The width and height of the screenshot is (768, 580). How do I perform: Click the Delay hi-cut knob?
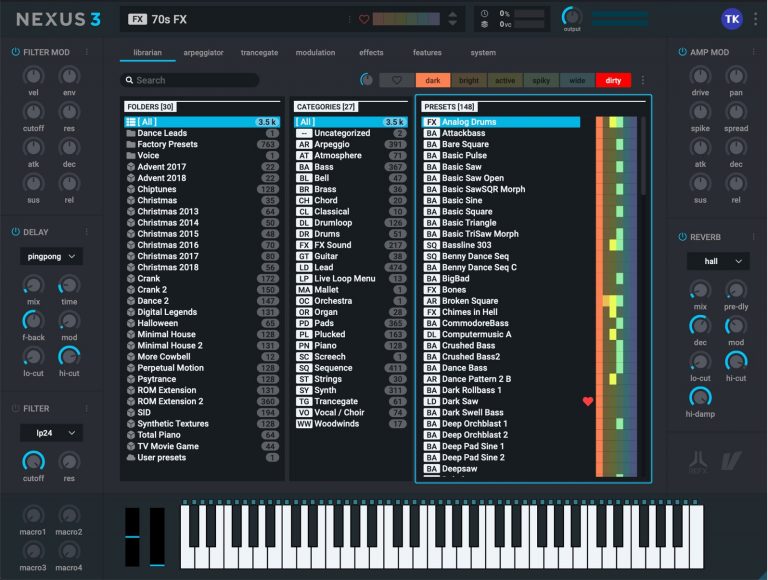(x=69, y=356)
